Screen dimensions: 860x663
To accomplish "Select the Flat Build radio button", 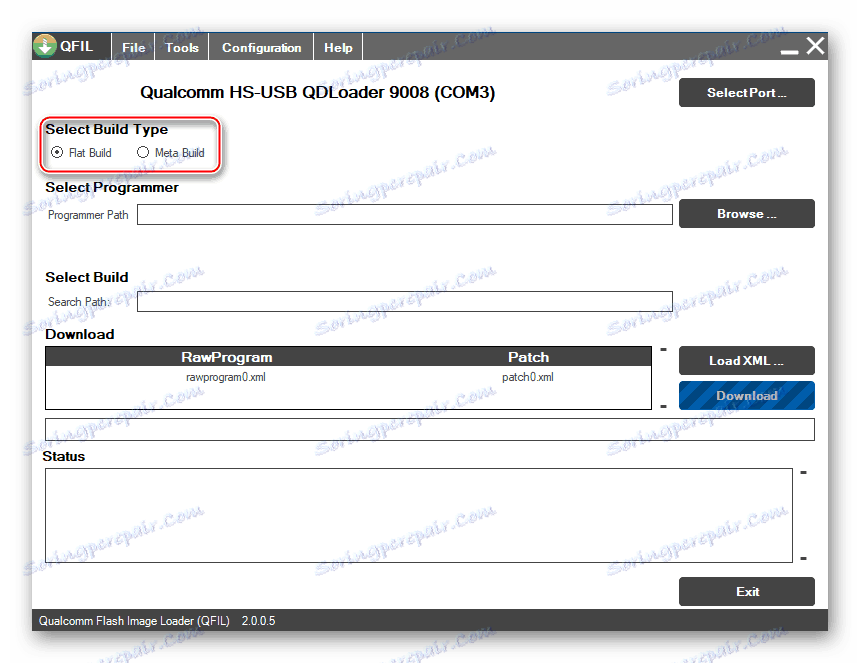I will pos(57,152).
